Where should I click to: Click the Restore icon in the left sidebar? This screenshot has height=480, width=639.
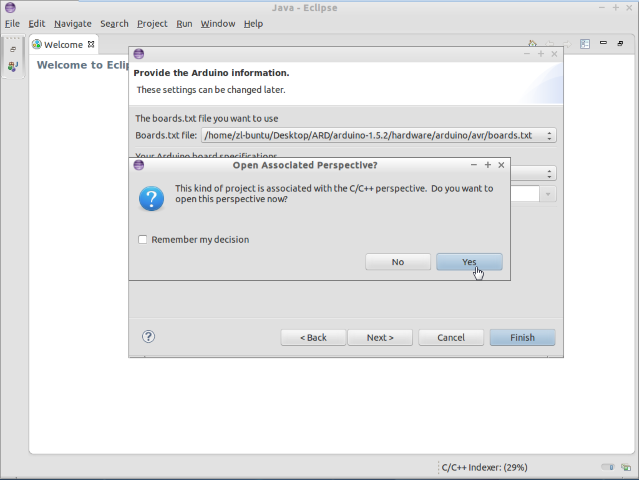(x=13, y=49)
